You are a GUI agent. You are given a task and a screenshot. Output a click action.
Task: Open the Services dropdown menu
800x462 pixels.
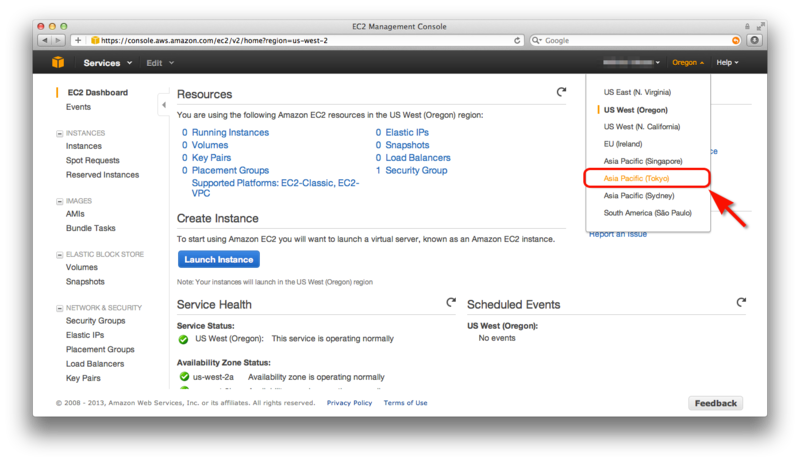[108, 63]
